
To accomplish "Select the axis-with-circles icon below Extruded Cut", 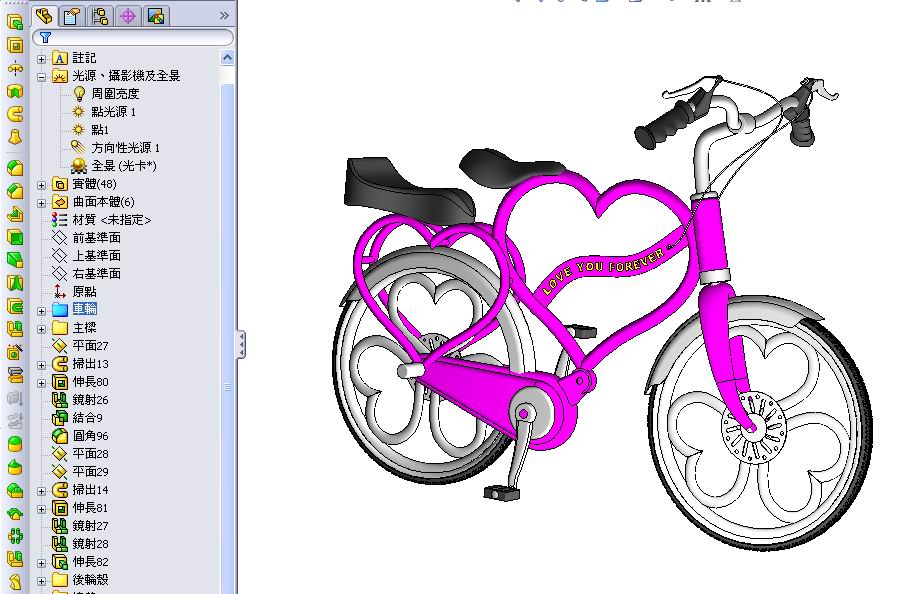I will point(15,68).
